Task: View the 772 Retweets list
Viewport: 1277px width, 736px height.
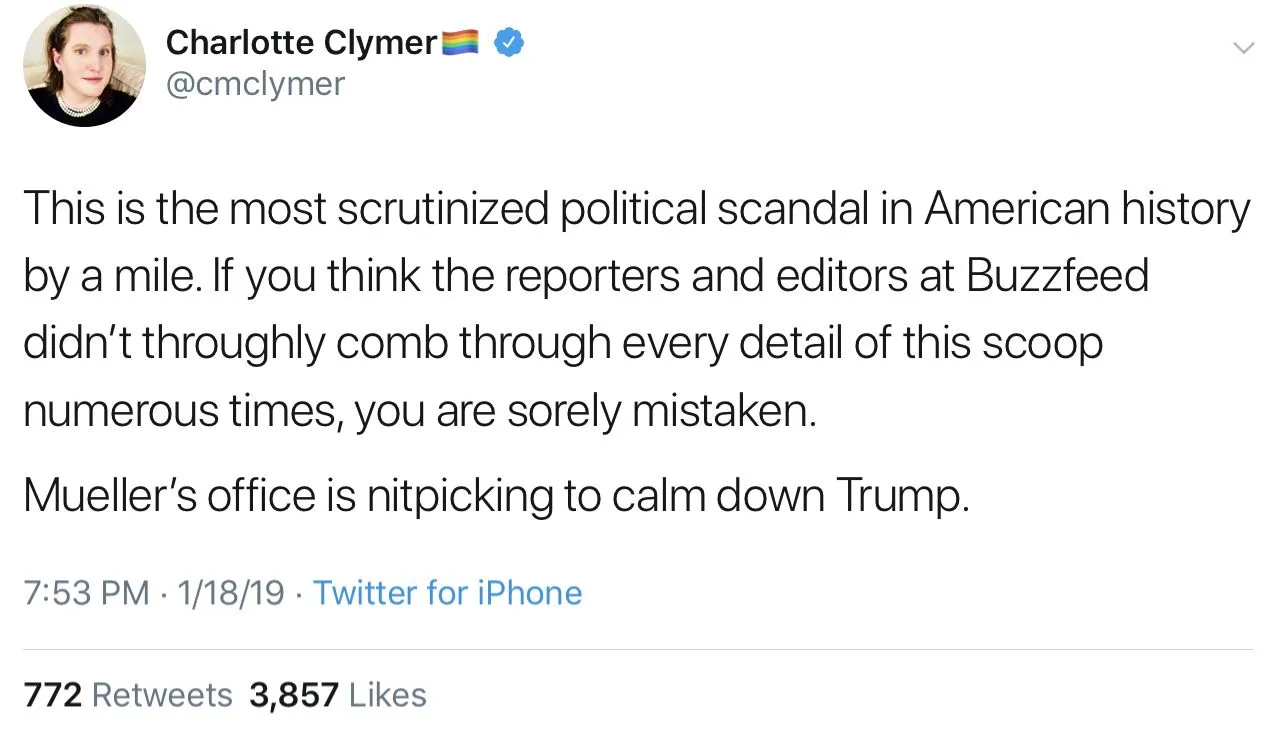Action: click(127, 695)
